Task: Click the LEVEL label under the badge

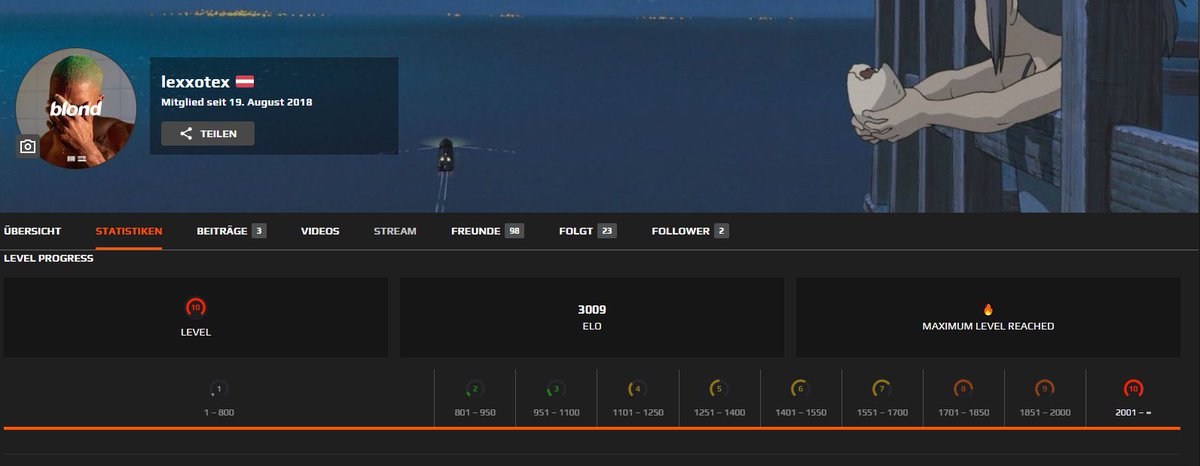Action: [x=196, y=332]
